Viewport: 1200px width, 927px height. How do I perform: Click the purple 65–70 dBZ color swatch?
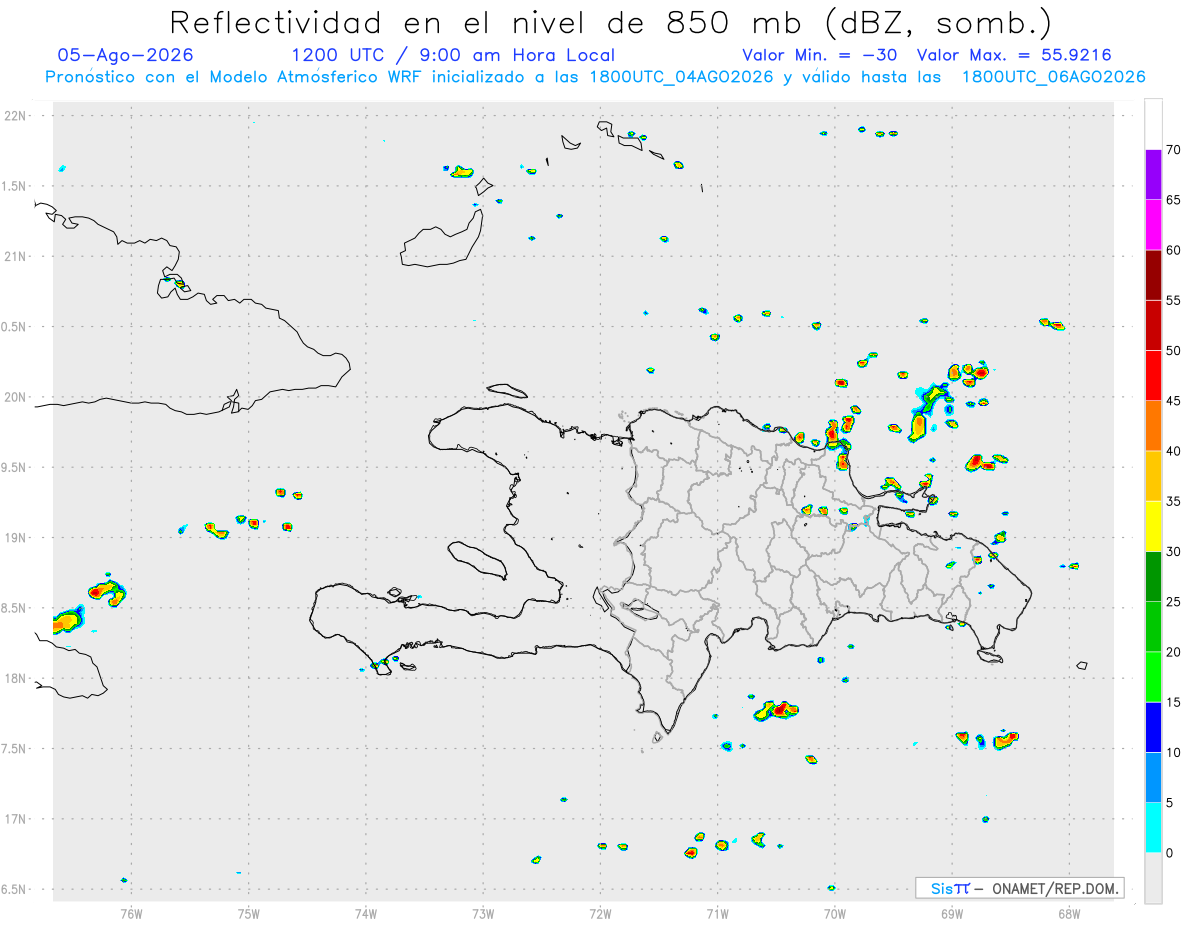click(1154, 174)
